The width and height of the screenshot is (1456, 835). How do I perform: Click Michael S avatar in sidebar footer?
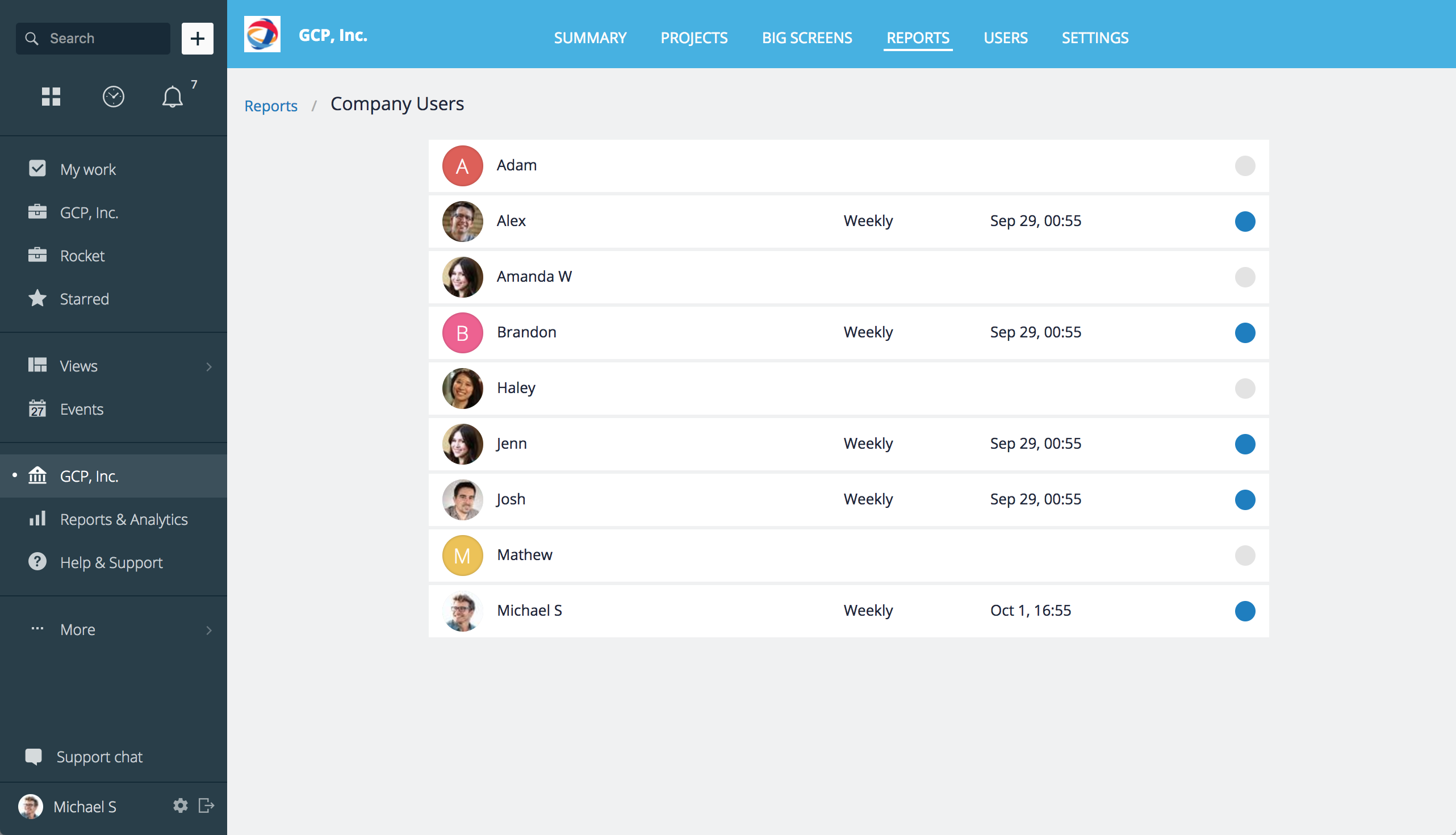pos(31,807)
